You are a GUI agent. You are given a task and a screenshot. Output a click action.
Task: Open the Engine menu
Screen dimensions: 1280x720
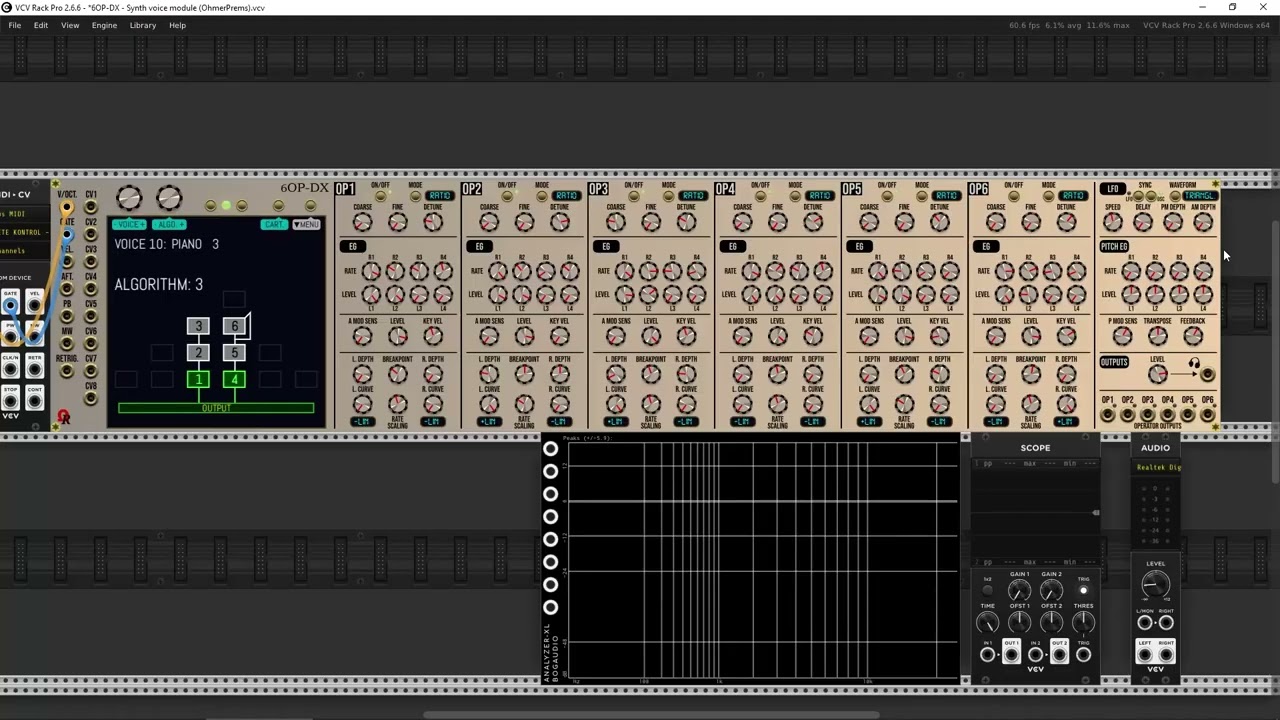(105, 25)
